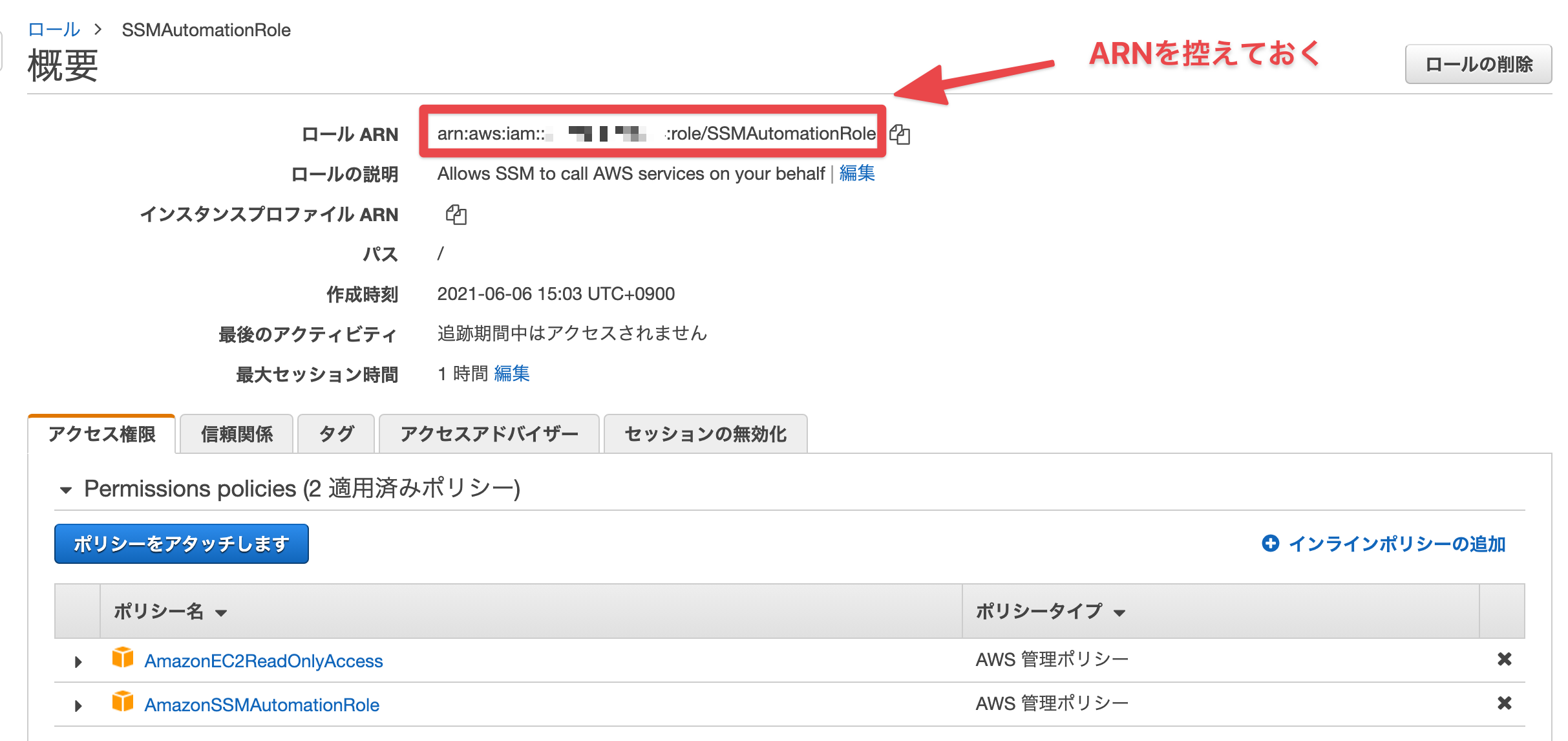Viewport: 1568px width, 741px height.
Task: Edit the max session duration 編集 link
Action: (512, 374)
